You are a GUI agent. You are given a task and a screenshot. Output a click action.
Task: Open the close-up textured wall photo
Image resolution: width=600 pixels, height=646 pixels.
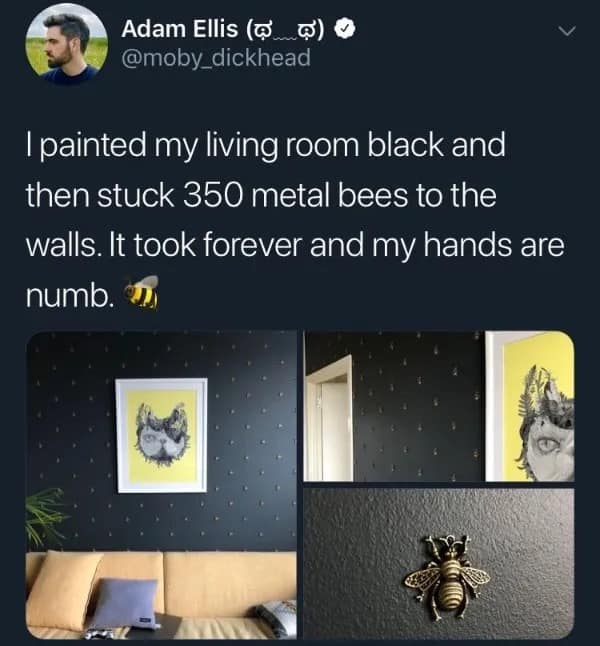coord(439,564)
